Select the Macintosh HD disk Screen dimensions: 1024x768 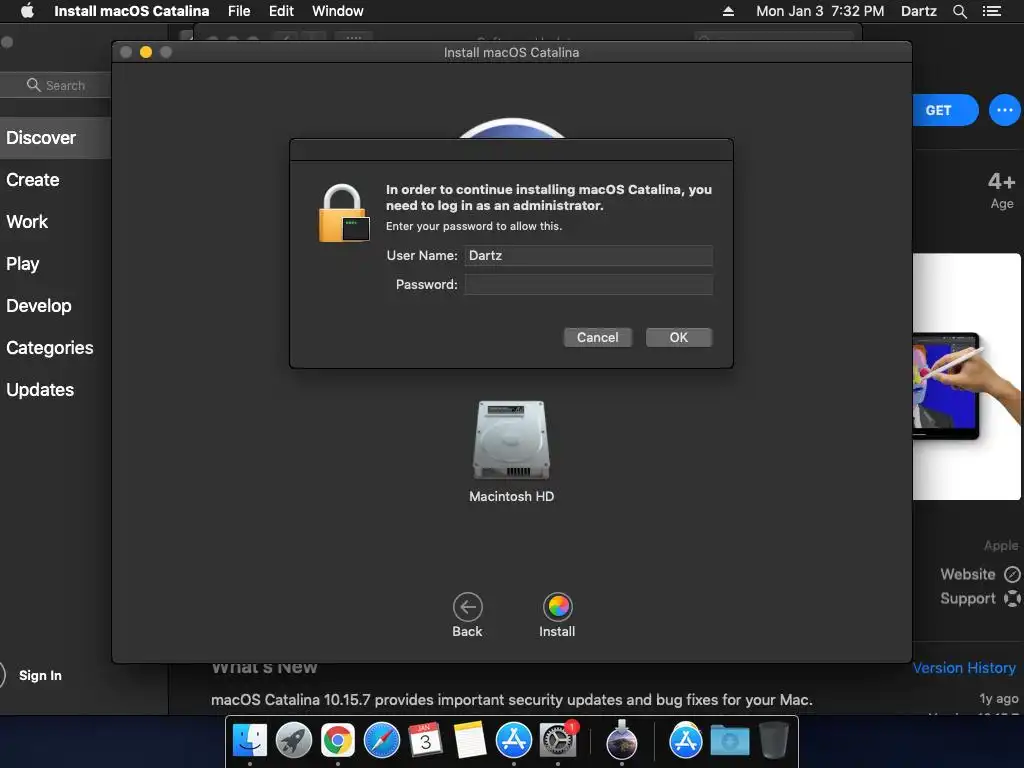click(511, 451)
